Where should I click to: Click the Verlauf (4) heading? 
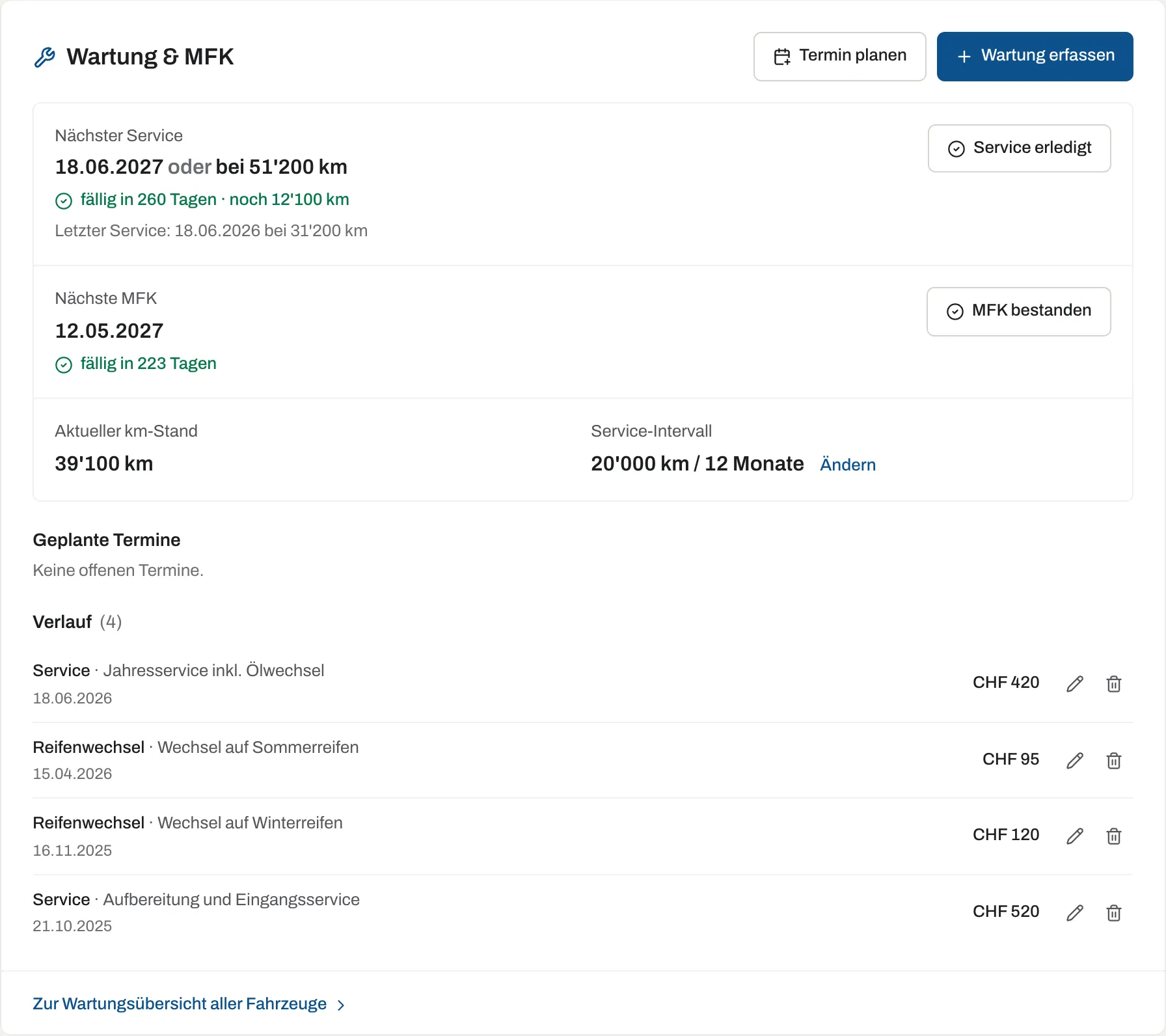pyautogui.click(x=77, y=622)
